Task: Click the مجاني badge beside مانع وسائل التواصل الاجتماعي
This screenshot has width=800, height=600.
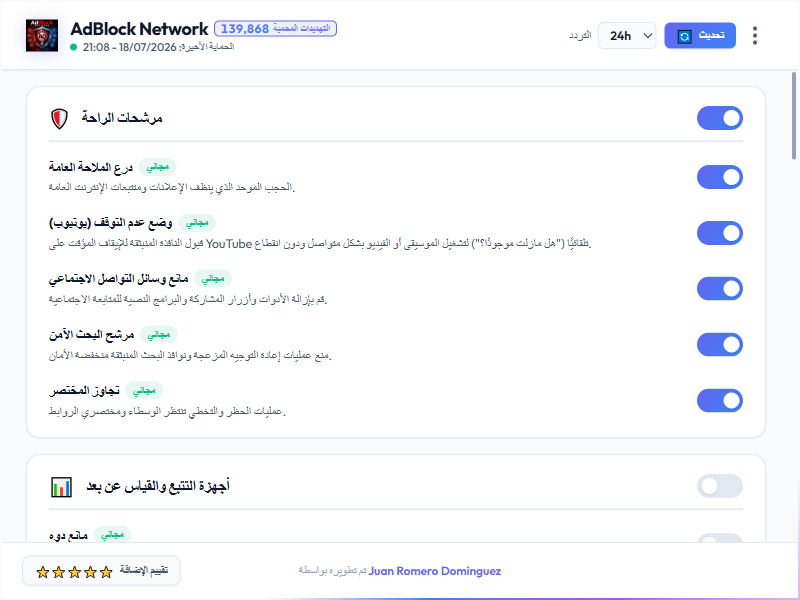Action: pyautogui.click(x=213, y=279)
